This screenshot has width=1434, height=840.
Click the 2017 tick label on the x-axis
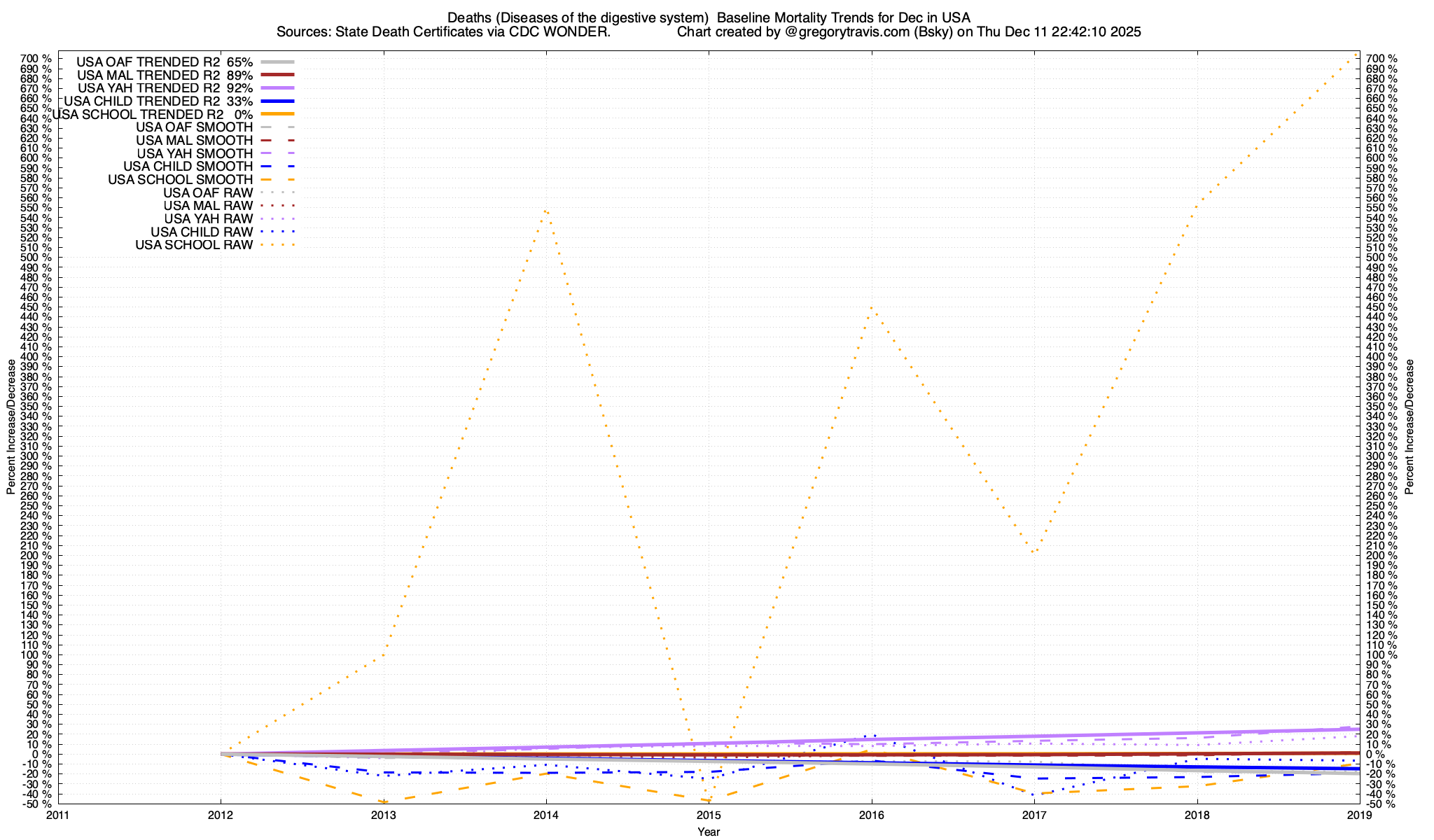(x=1034, y=815)
